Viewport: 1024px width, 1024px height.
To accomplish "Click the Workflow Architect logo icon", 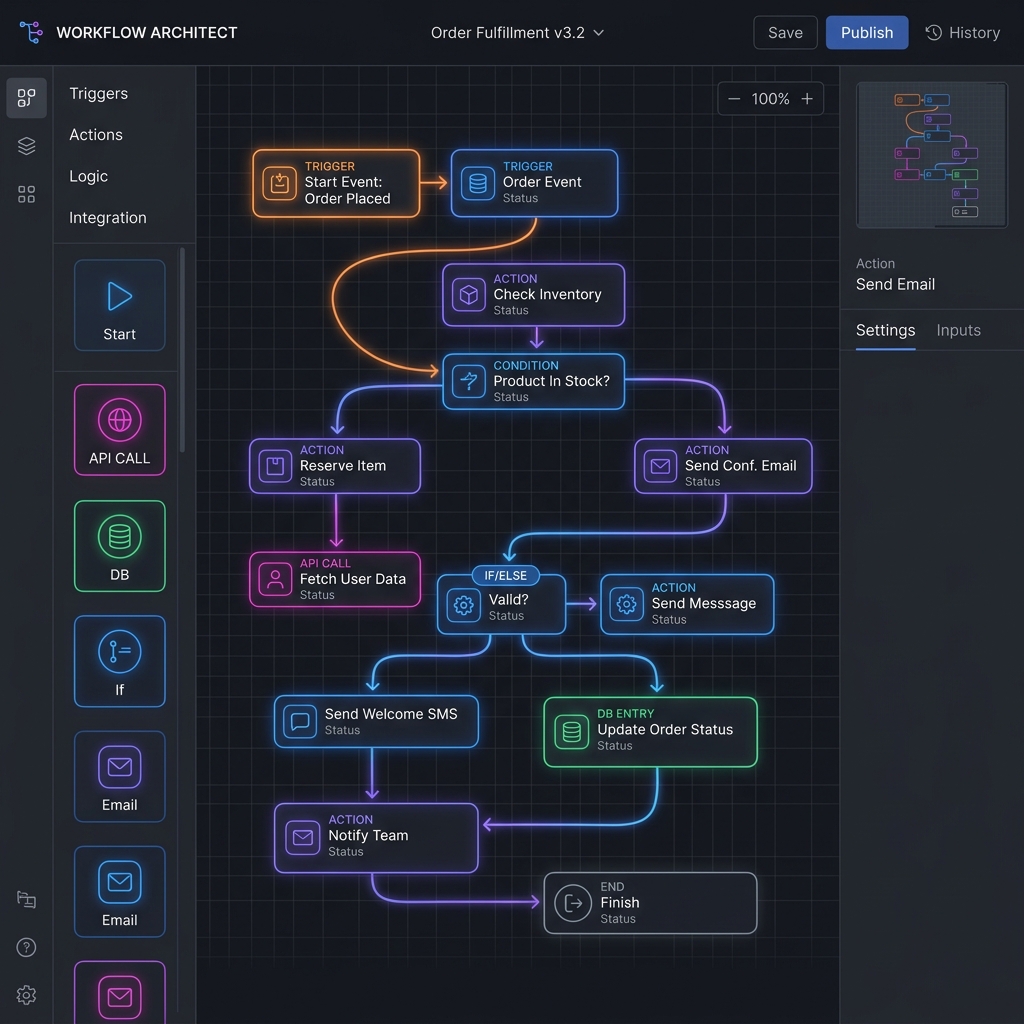I will (x=31, y=32).
